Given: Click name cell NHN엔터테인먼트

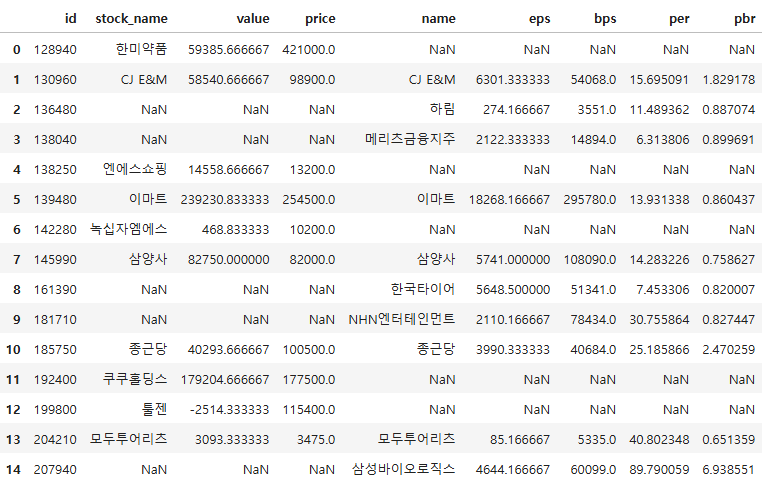Looking at the screenshot, I should (x=402, y=320).
